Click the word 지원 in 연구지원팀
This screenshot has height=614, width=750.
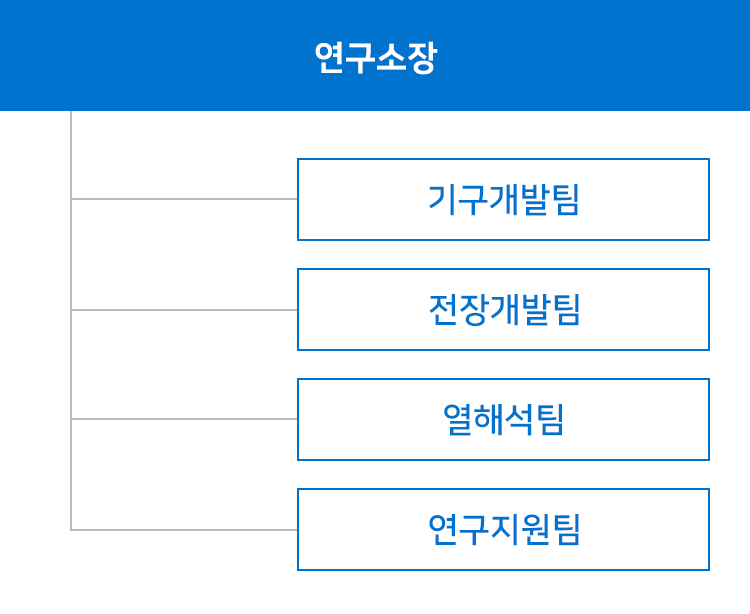pyautogui.click(x=520, y=529)
